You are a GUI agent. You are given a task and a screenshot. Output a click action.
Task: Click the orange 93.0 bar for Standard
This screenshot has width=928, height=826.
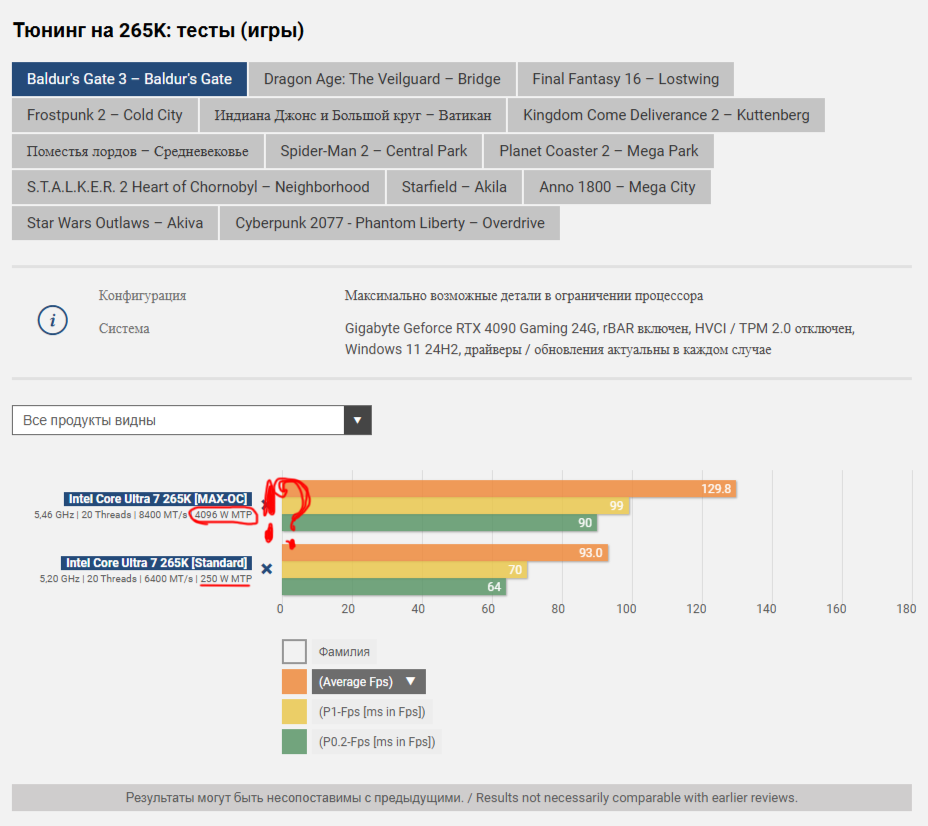point(445,553)
